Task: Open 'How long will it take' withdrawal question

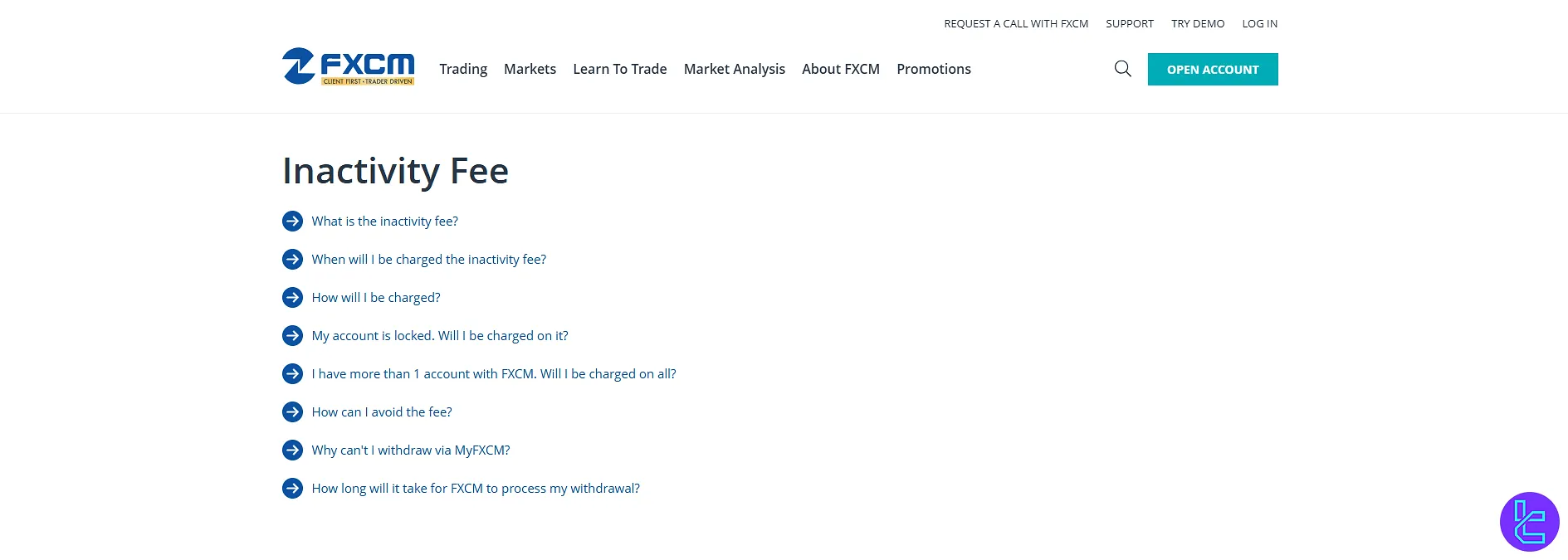Action: click(476, 489)
